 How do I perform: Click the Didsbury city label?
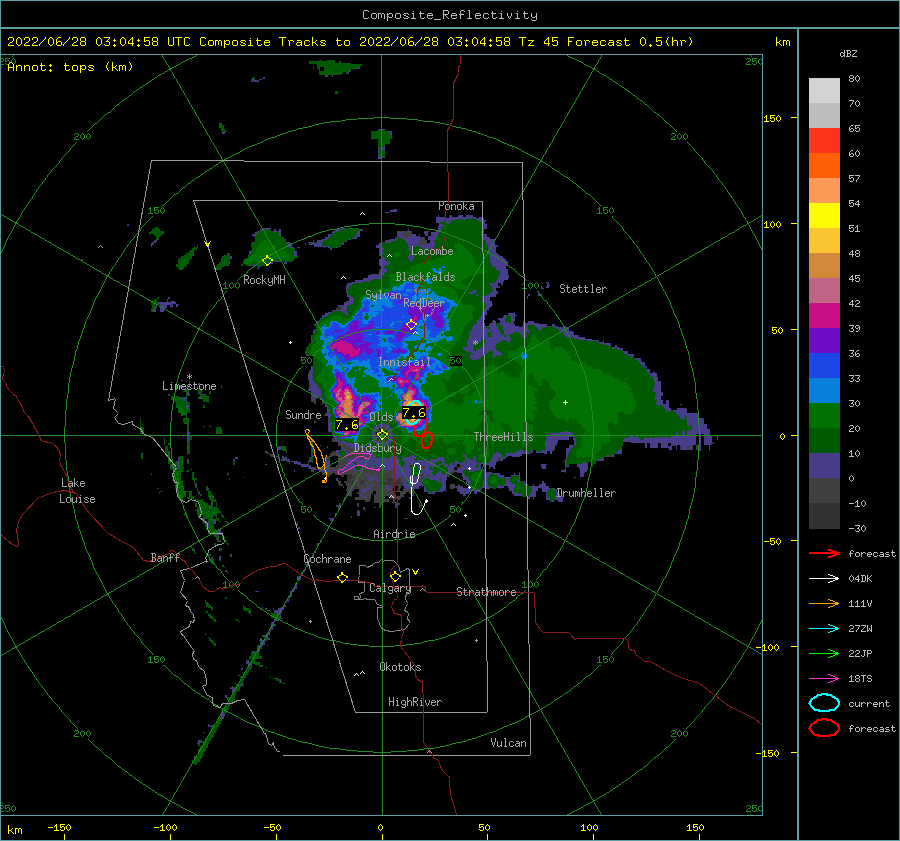click(378, 448)
